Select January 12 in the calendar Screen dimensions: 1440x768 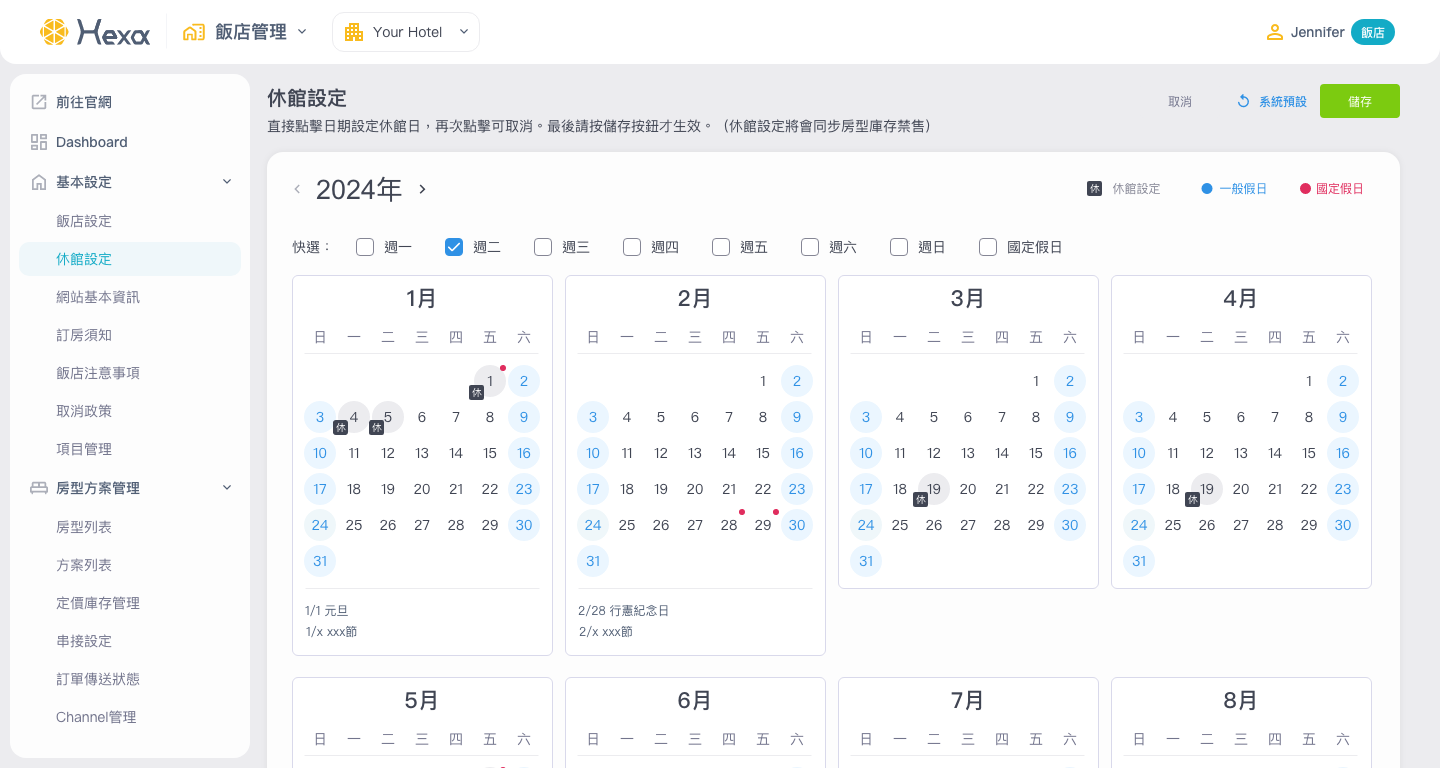(388, 453)
